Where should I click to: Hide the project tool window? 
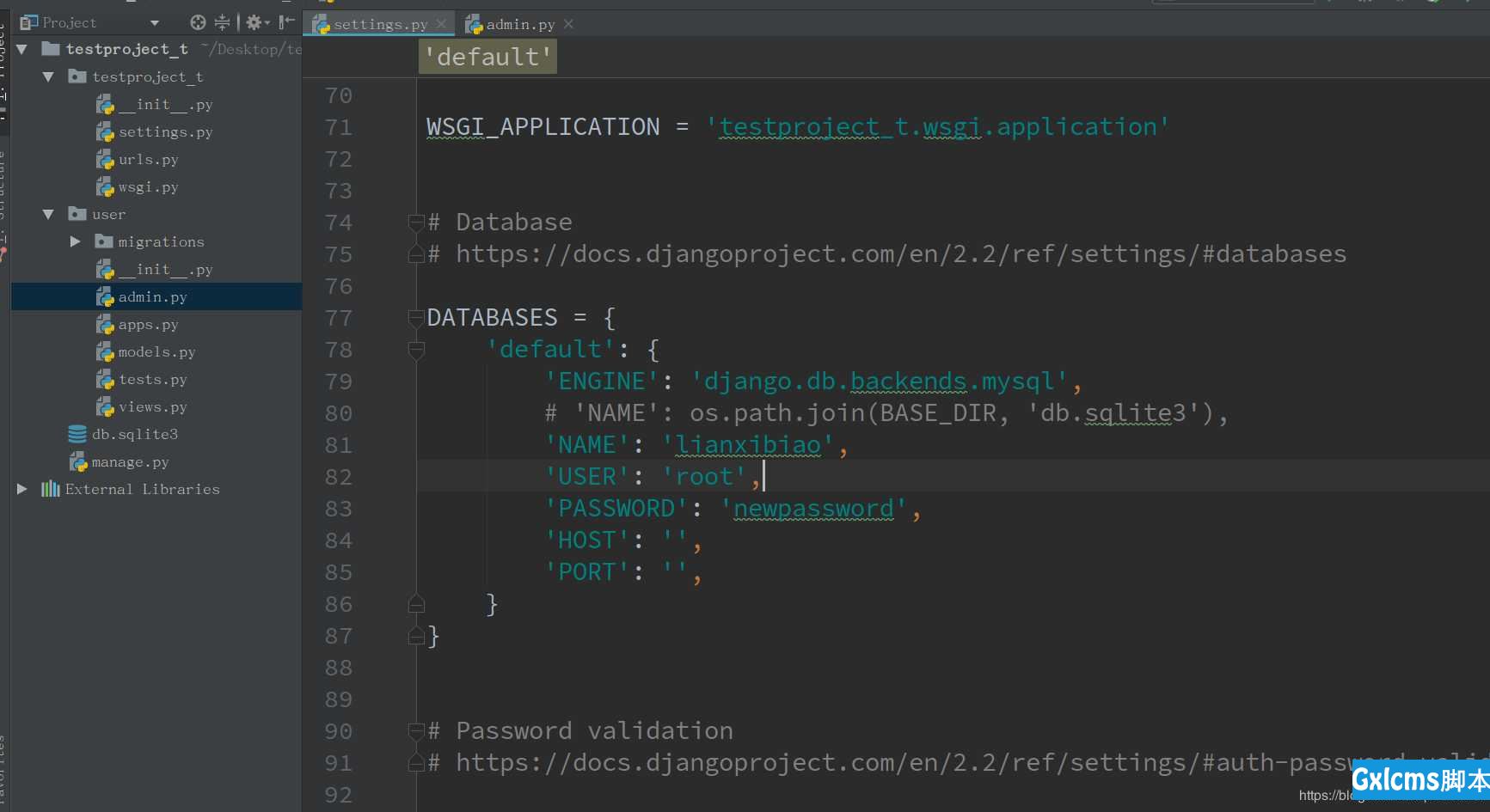coord(286,22)
